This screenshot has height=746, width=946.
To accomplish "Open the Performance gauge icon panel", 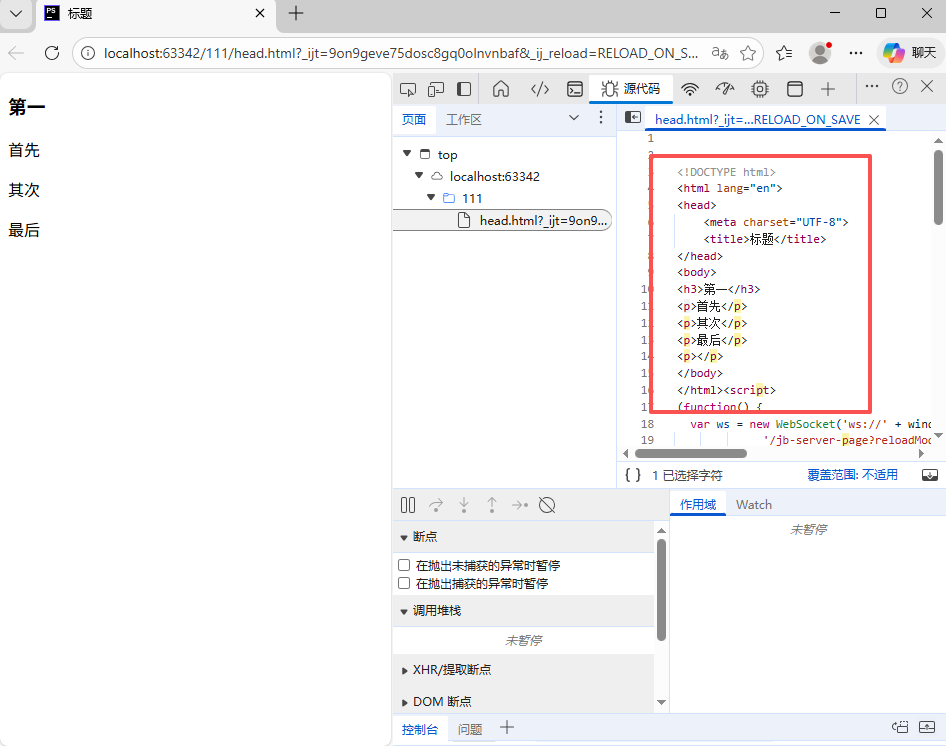I will point(725,89).
